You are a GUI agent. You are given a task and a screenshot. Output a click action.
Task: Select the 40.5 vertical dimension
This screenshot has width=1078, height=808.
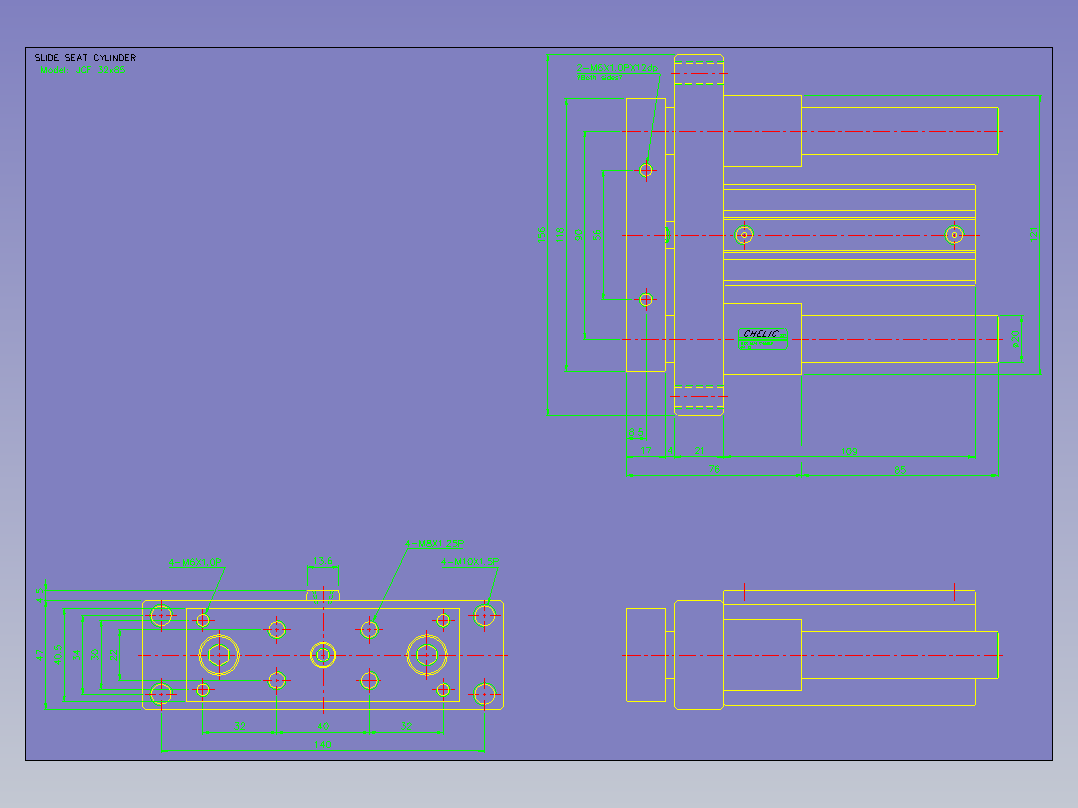pyautogui.click(x=58, y=655)
